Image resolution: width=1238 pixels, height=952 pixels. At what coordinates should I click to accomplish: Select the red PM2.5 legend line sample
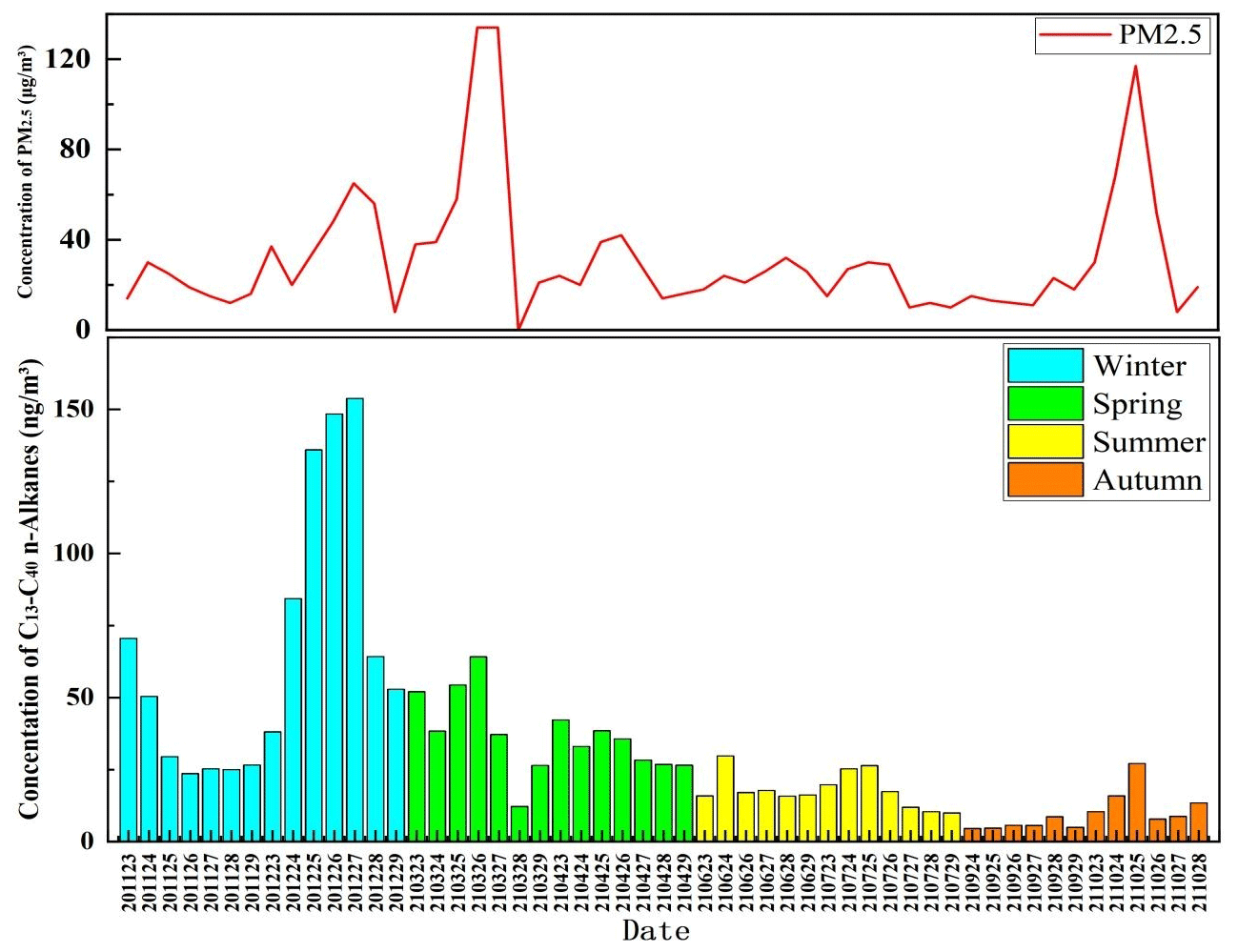(x=1075, y=37)
